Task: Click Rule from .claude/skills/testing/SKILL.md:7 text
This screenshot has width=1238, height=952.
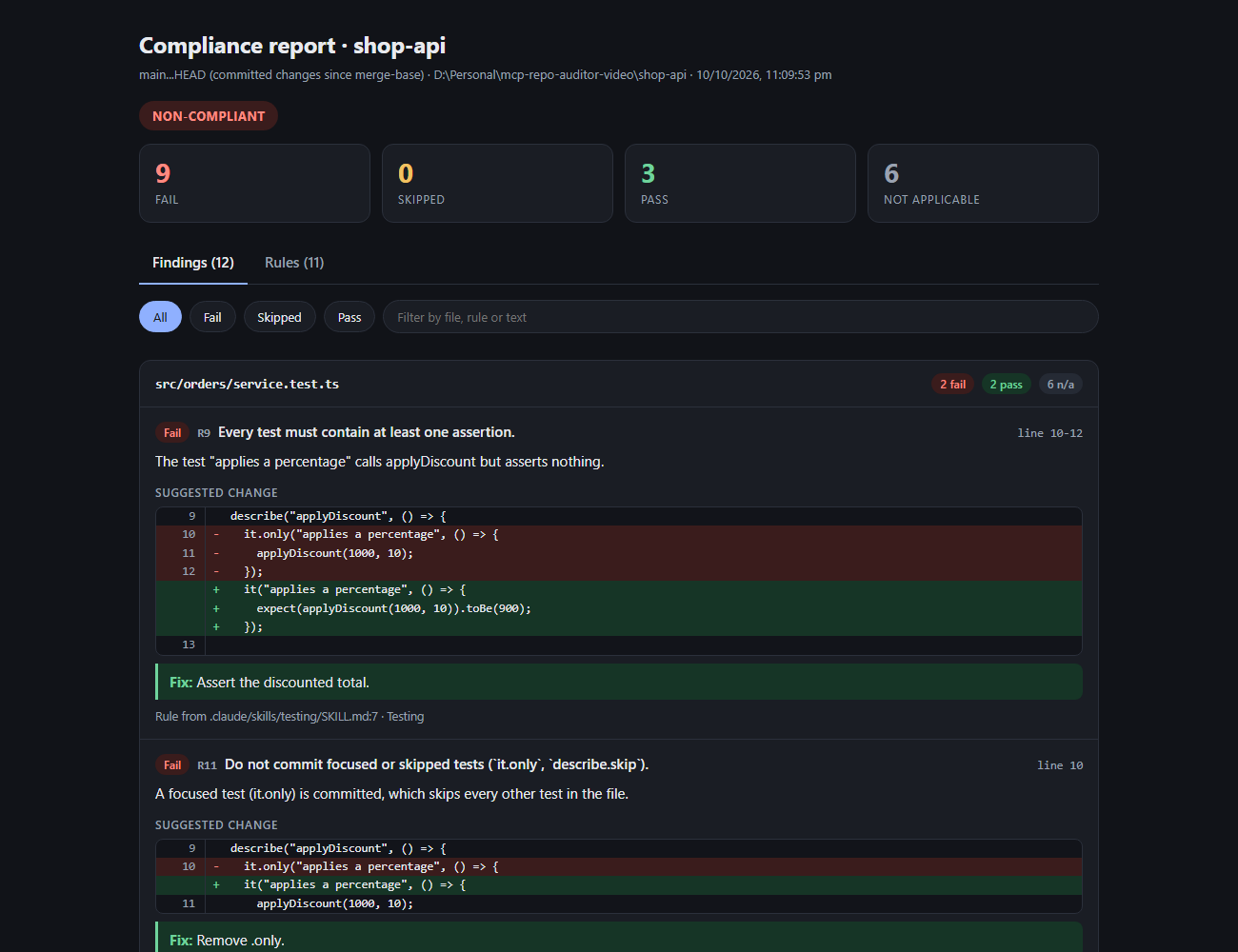Action: [x=290, y=717]
